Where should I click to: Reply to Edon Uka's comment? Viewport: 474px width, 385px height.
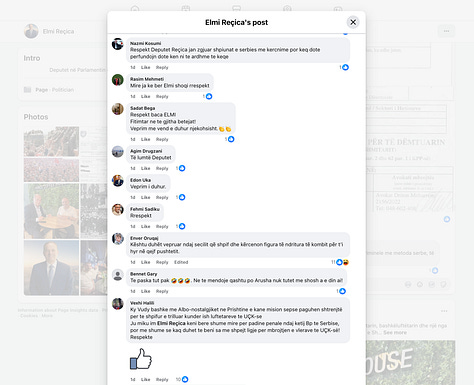pos(162,197)
